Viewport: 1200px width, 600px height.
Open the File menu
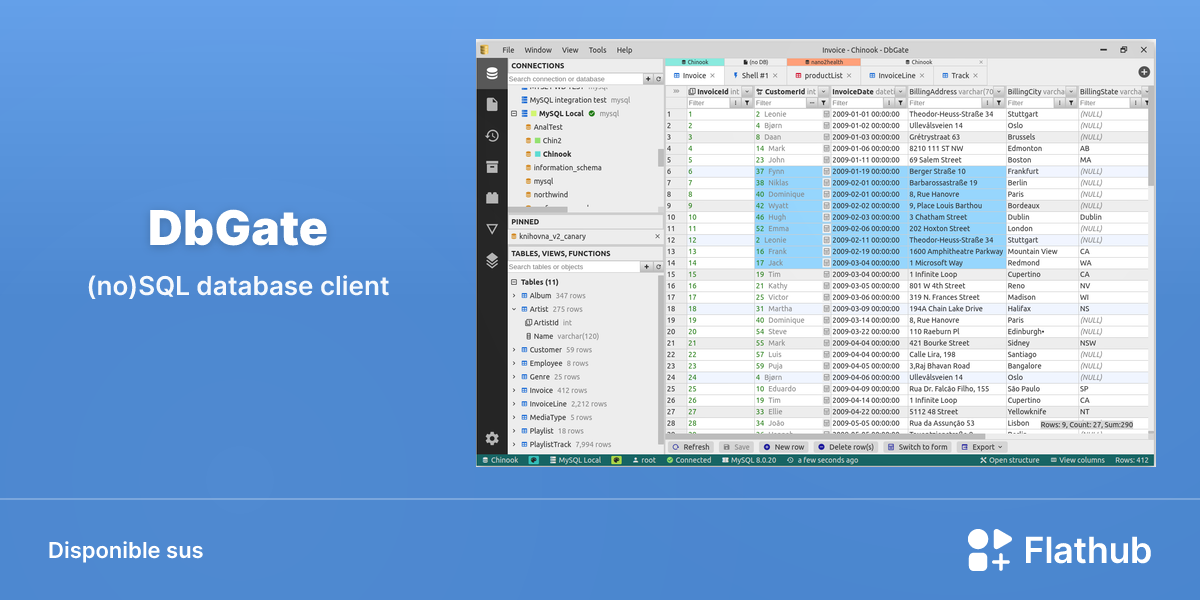pos(508,50)
